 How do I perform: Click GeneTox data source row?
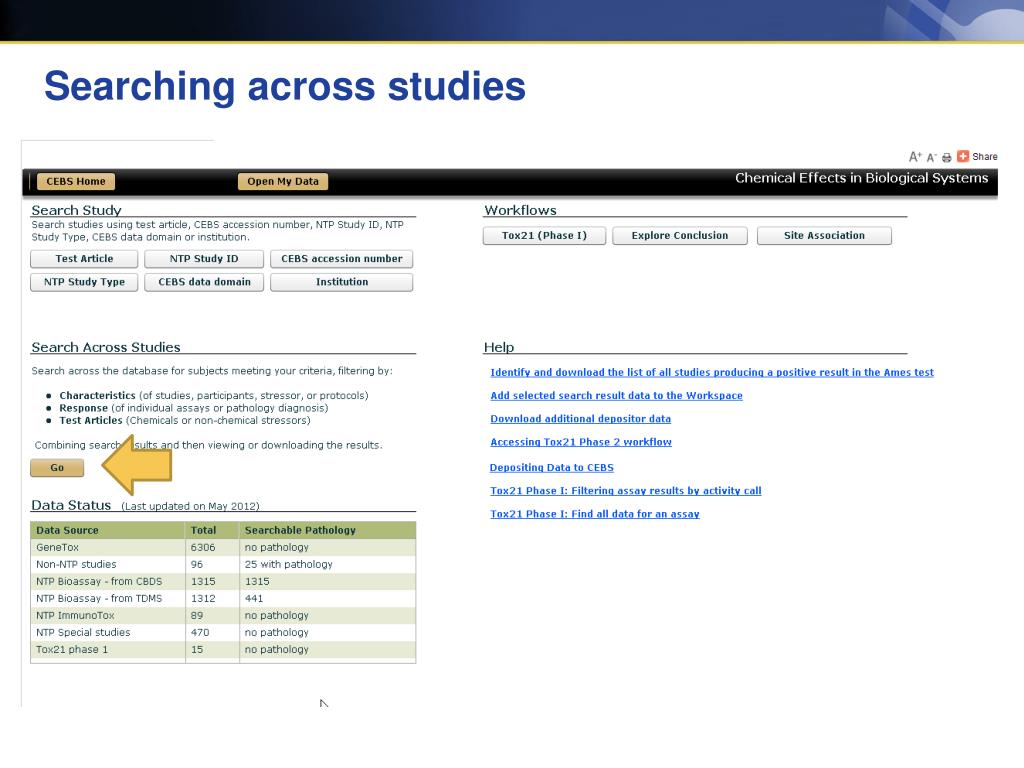pos(223,547)
